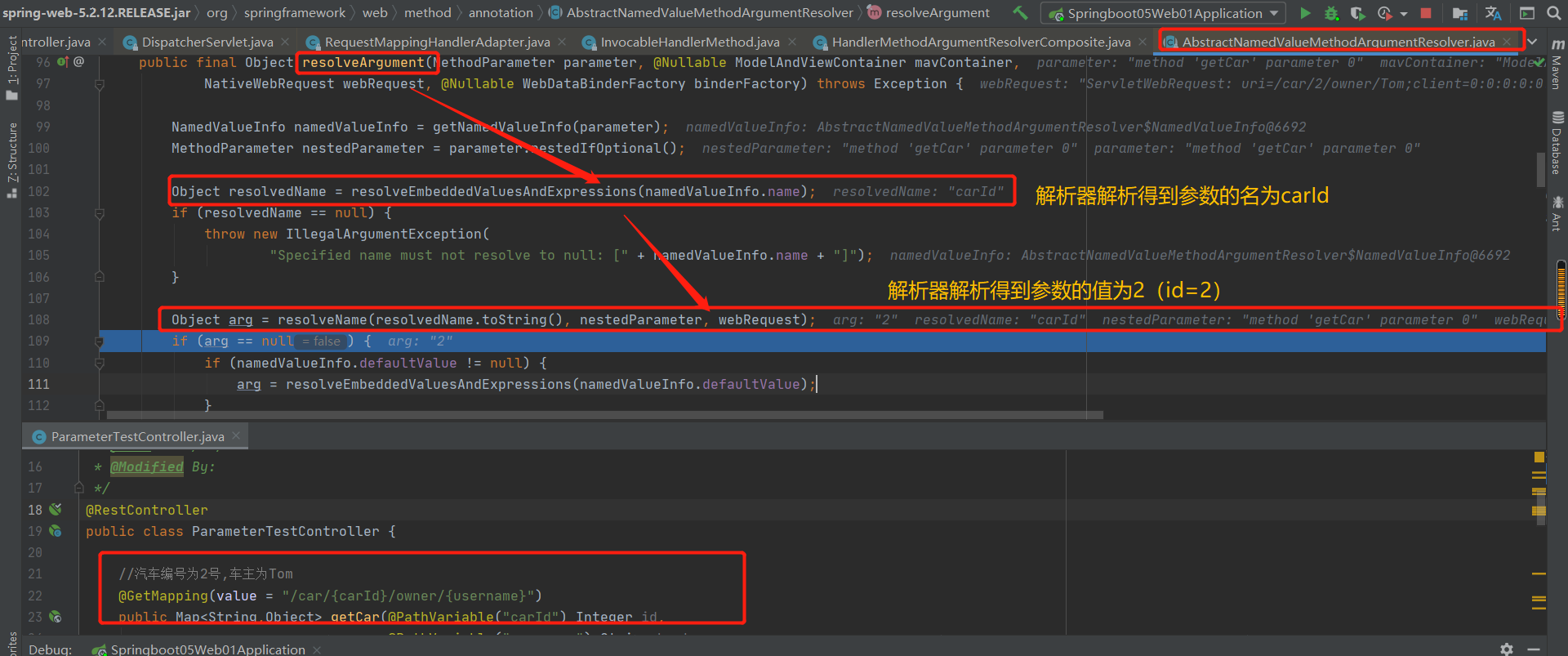Open the profiler options dropdown arrow

click(1404, 14)
